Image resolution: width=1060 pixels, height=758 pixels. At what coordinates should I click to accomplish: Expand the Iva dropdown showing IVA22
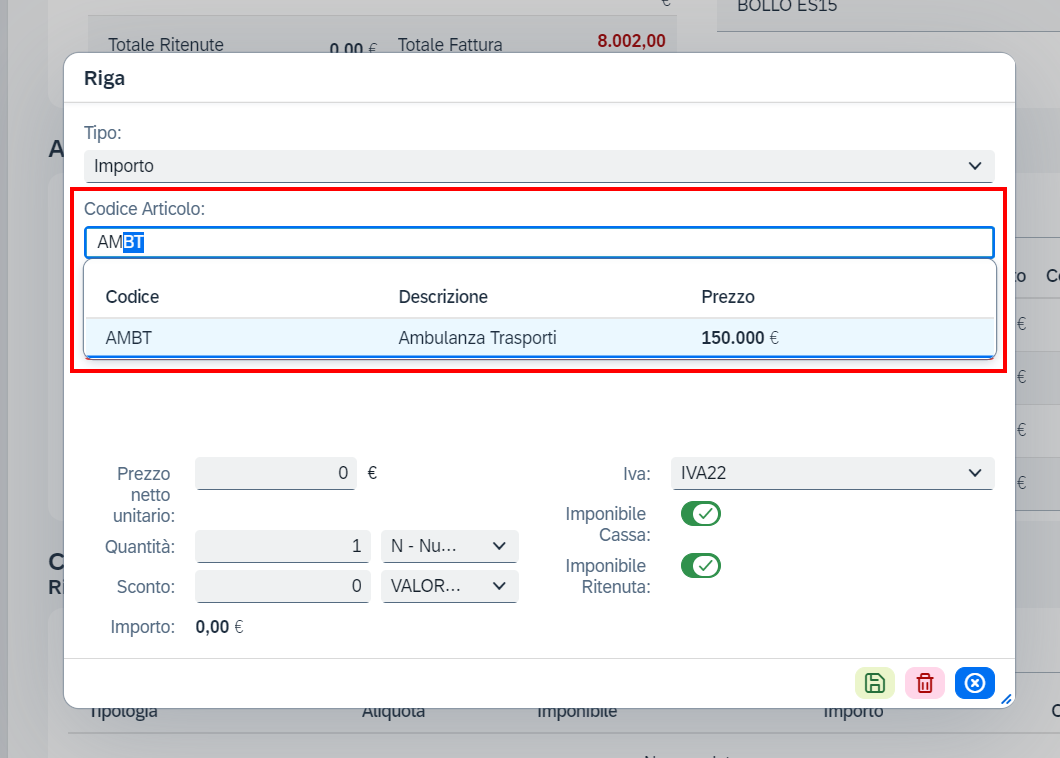833,473
